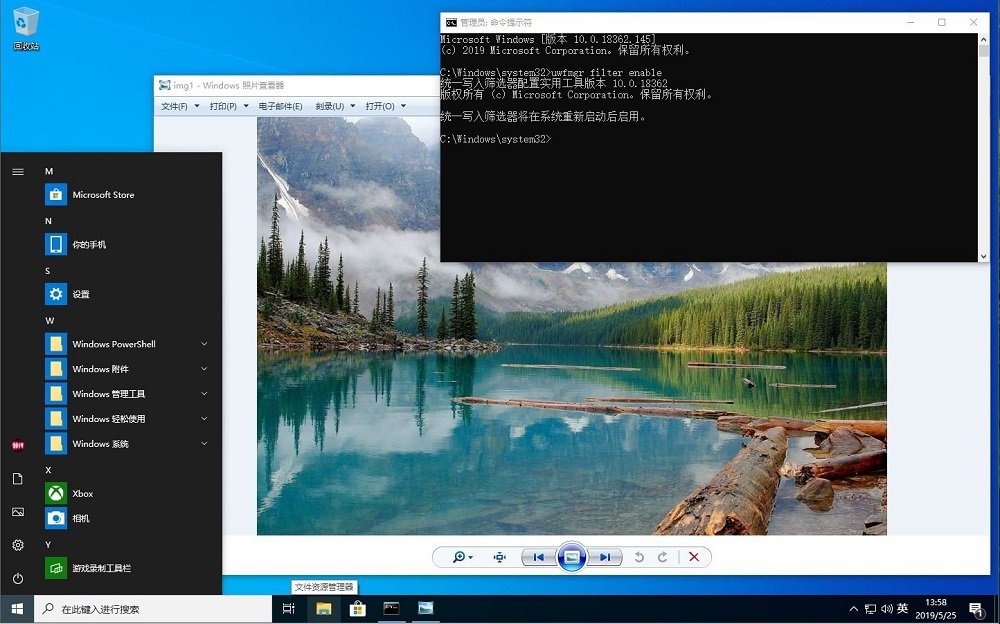Open the magnifier zoom control
Viewport: 1000px width, 624px height.
point(459,557)
